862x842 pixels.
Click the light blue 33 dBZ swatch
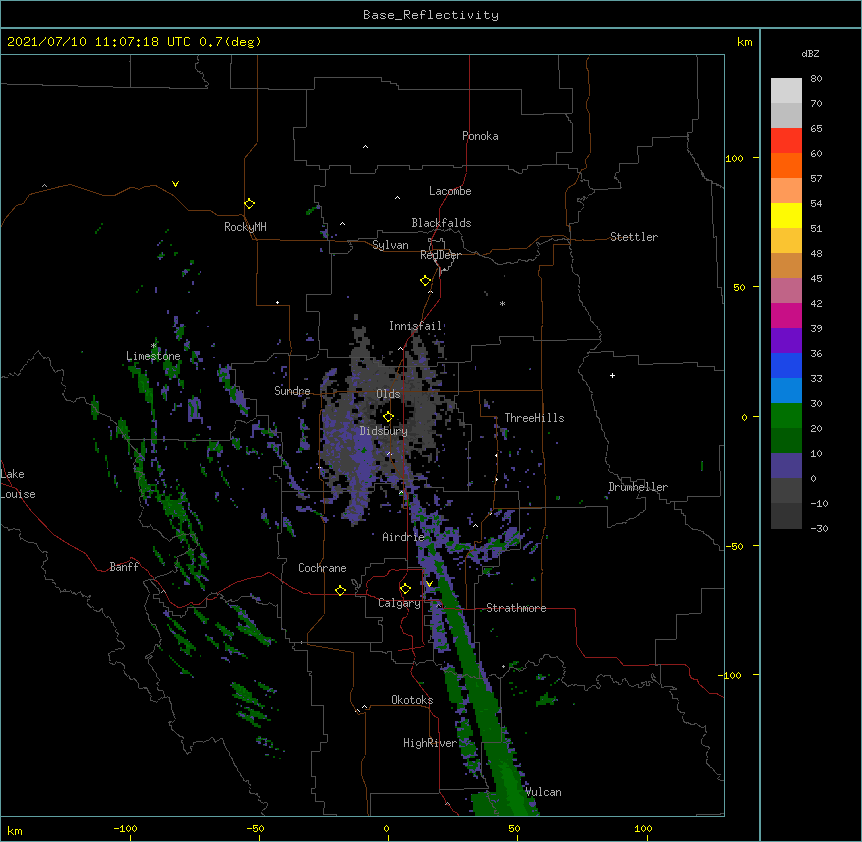click(786, 390)
